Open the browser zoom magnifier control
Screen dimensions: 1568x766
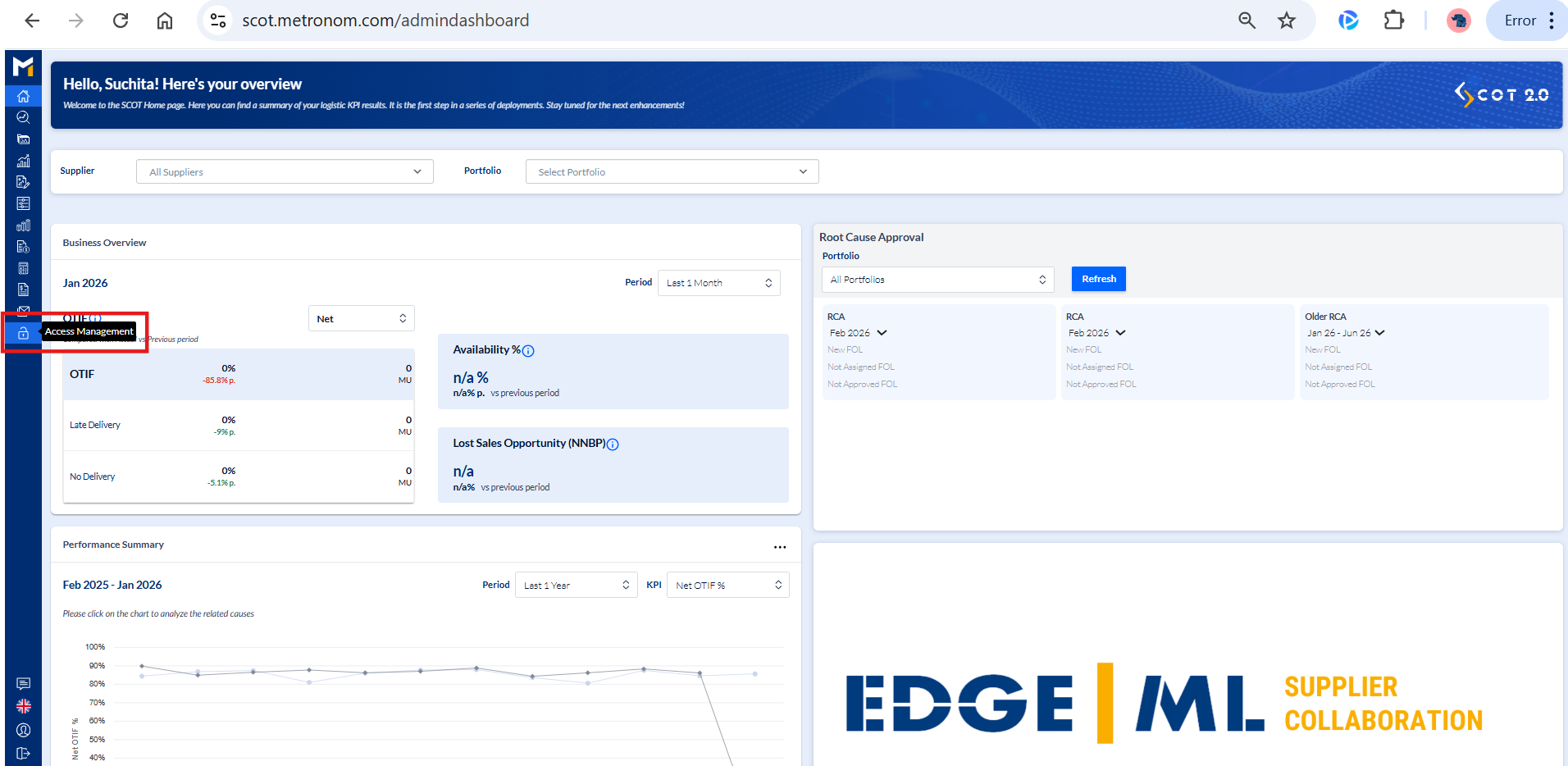pyautogui.click(x=1247, y=21)
